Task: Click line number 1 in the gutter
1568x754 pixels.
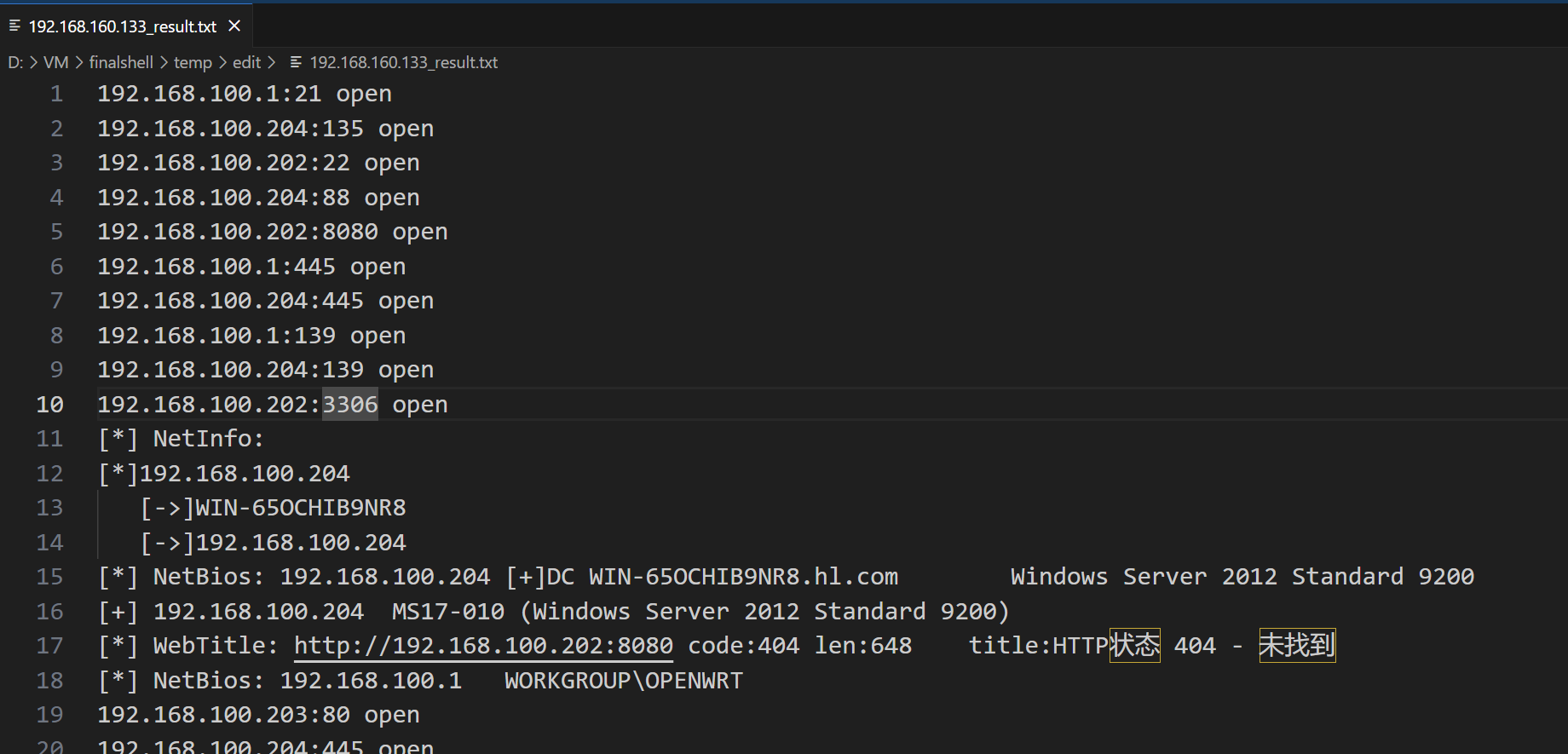Action: 56,94
